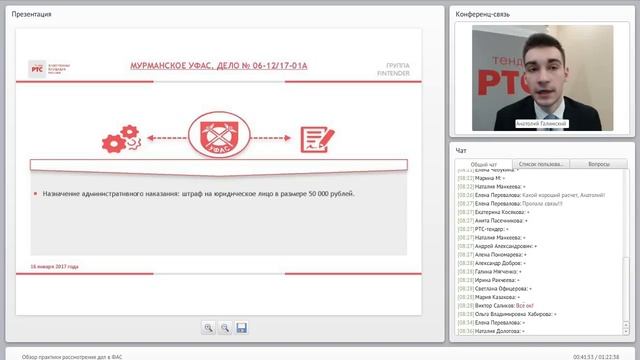Click the chat scrollbar thumb

626,289
